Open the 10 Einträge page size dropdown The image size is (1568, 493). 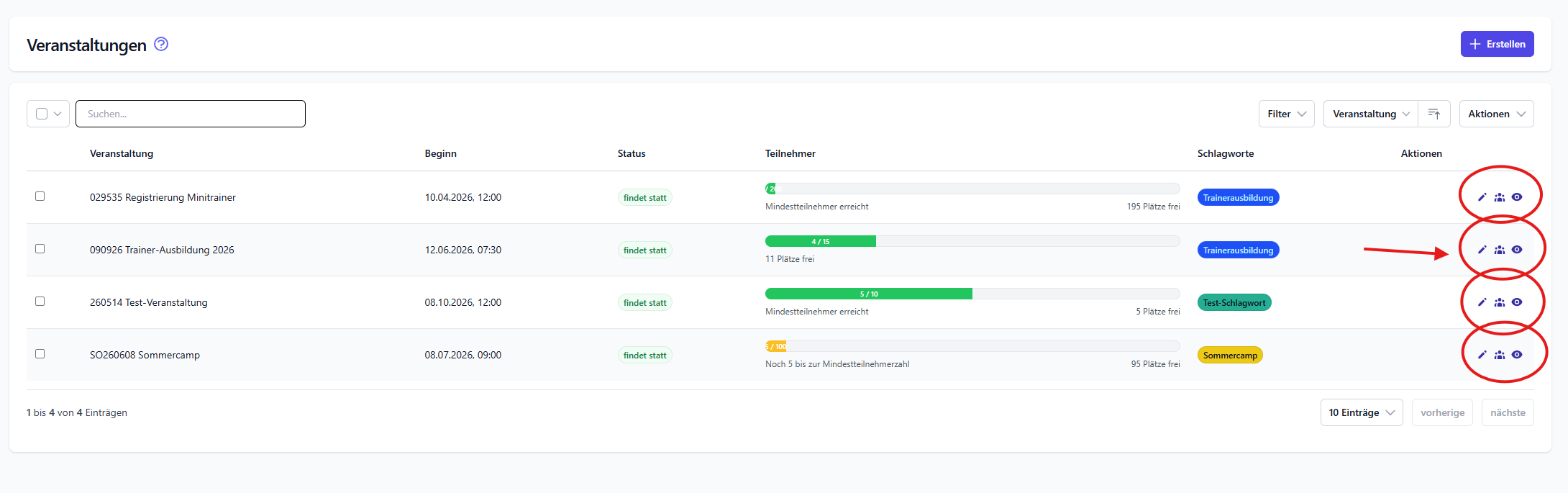pyautogui.click(x=1361, y=412)
